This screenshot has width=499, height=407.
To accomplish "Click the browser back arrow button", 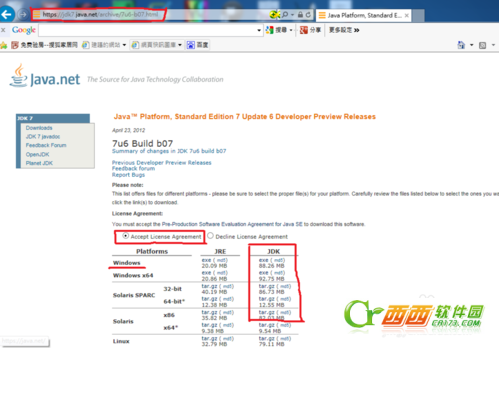I will tap(7, 14).
